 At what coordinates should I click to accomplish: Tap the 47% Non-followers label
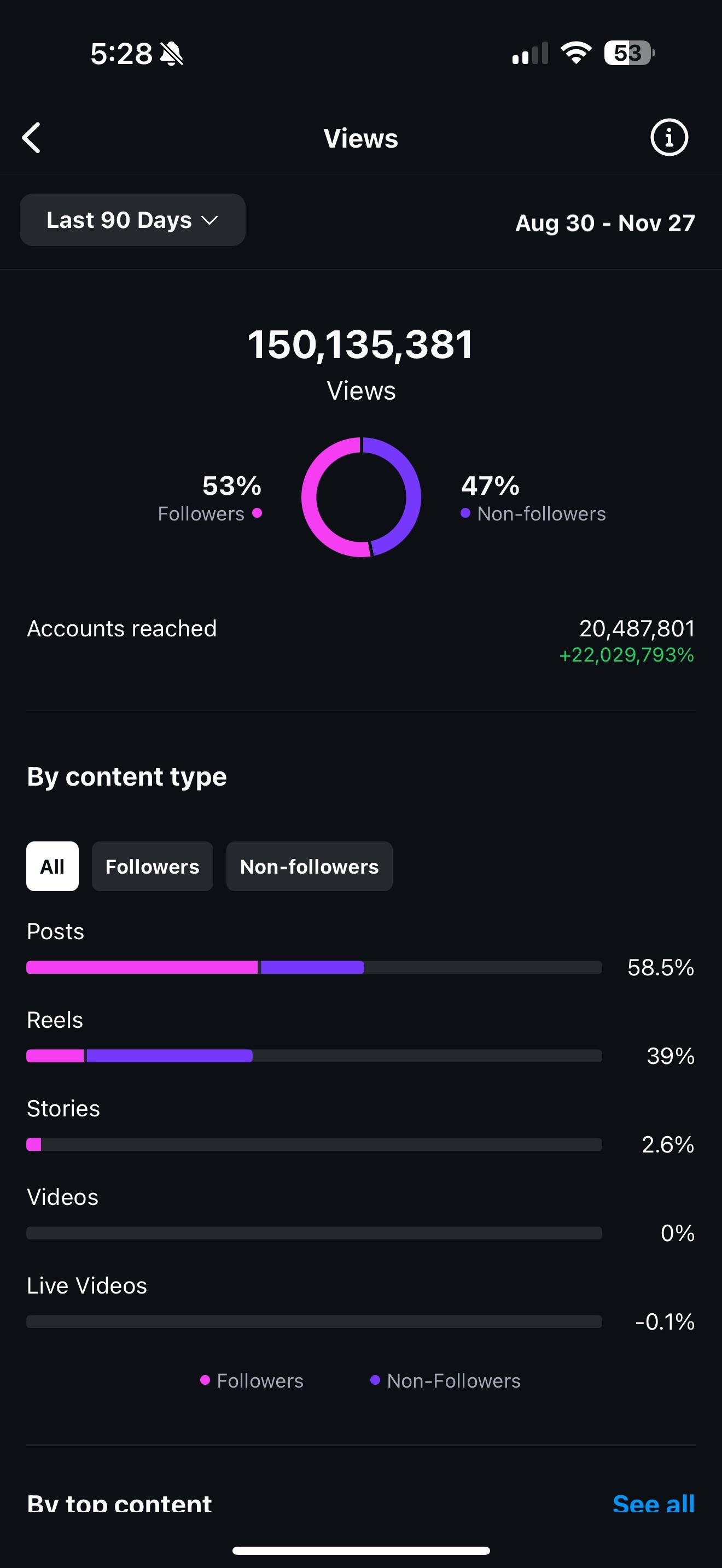pos(533,499)
